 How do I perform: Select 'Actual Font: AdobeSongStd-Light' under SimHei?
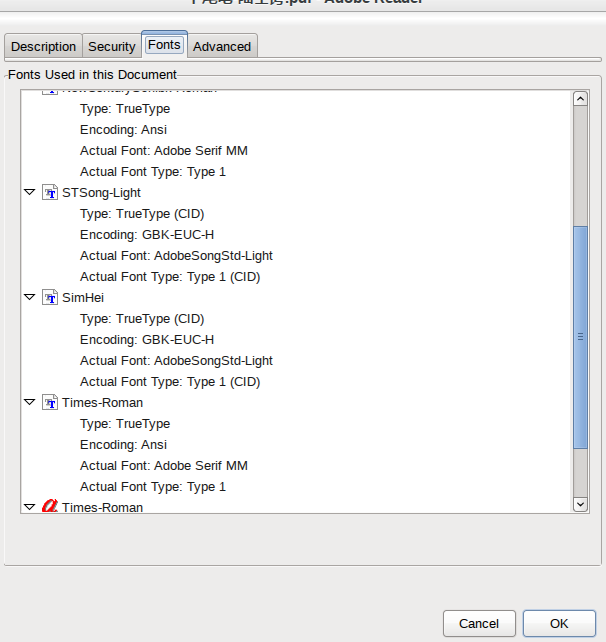point(176,361)
